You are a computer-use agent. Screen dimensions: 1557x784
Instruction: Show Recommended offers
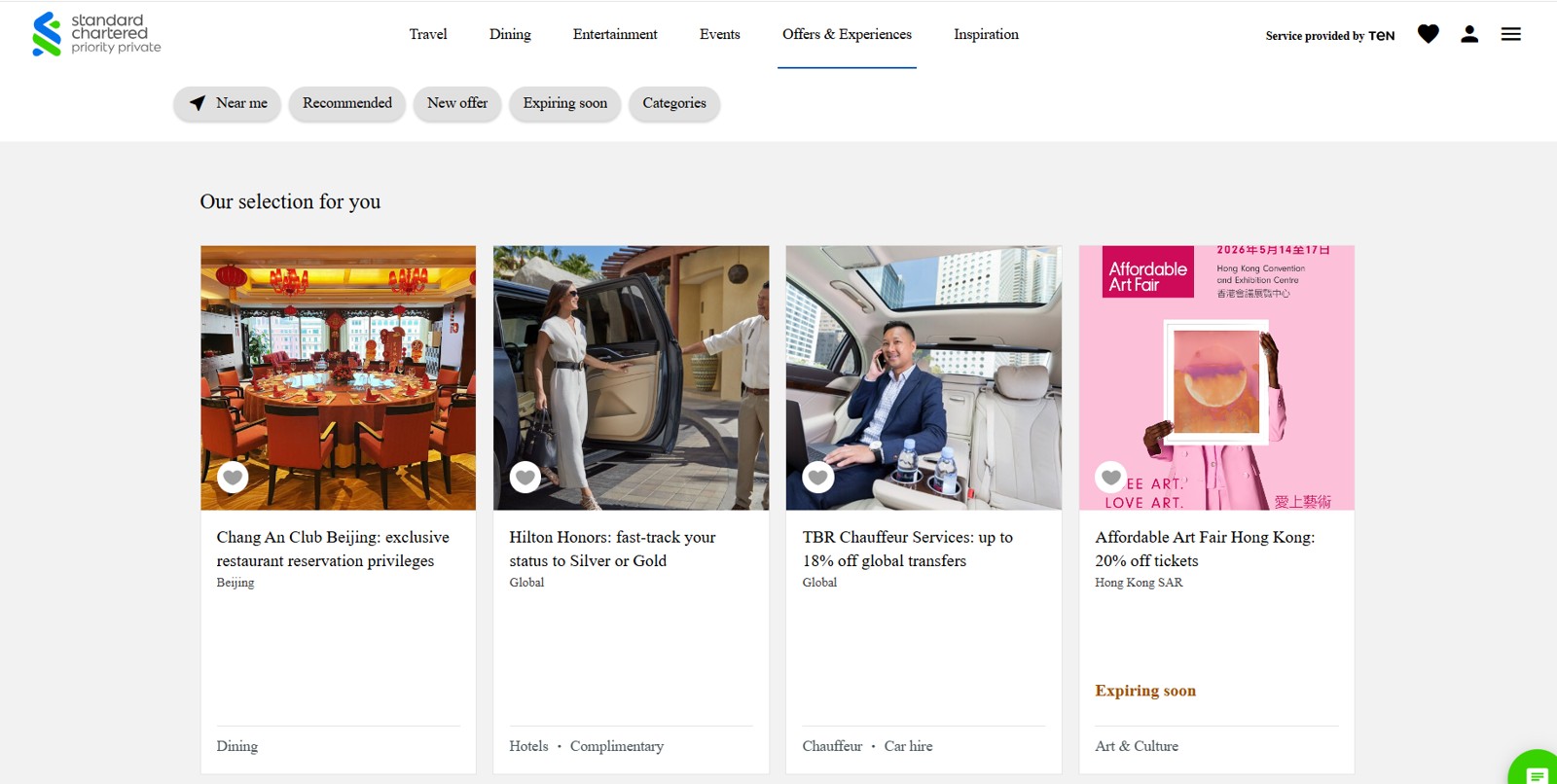coord(346,103)
